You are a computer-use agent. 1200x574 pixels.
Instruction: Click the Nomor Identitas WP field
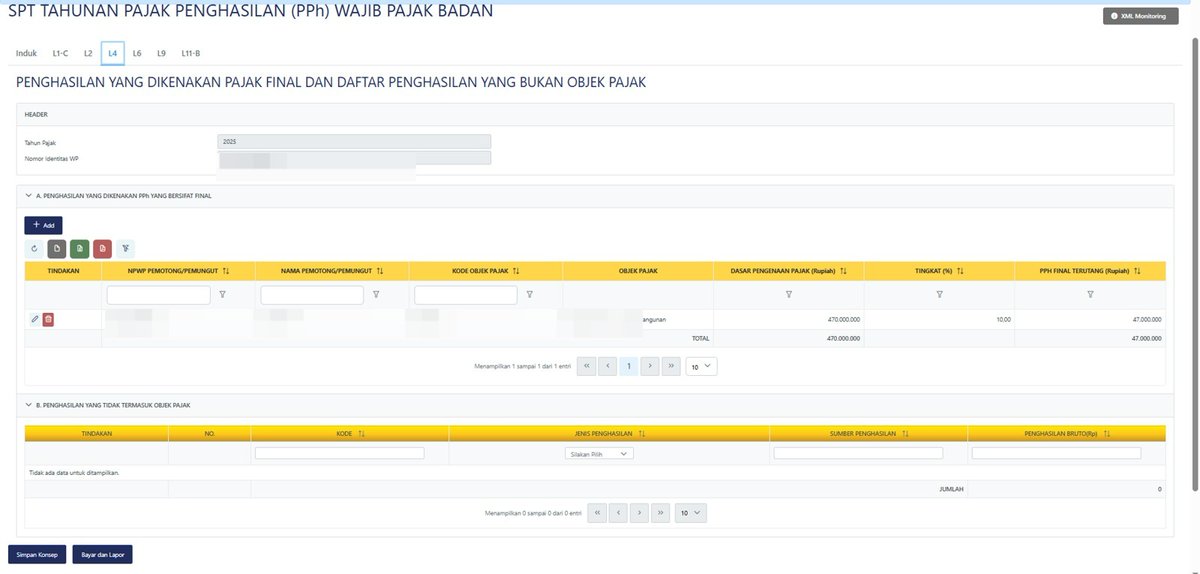[x=354, y=158]
